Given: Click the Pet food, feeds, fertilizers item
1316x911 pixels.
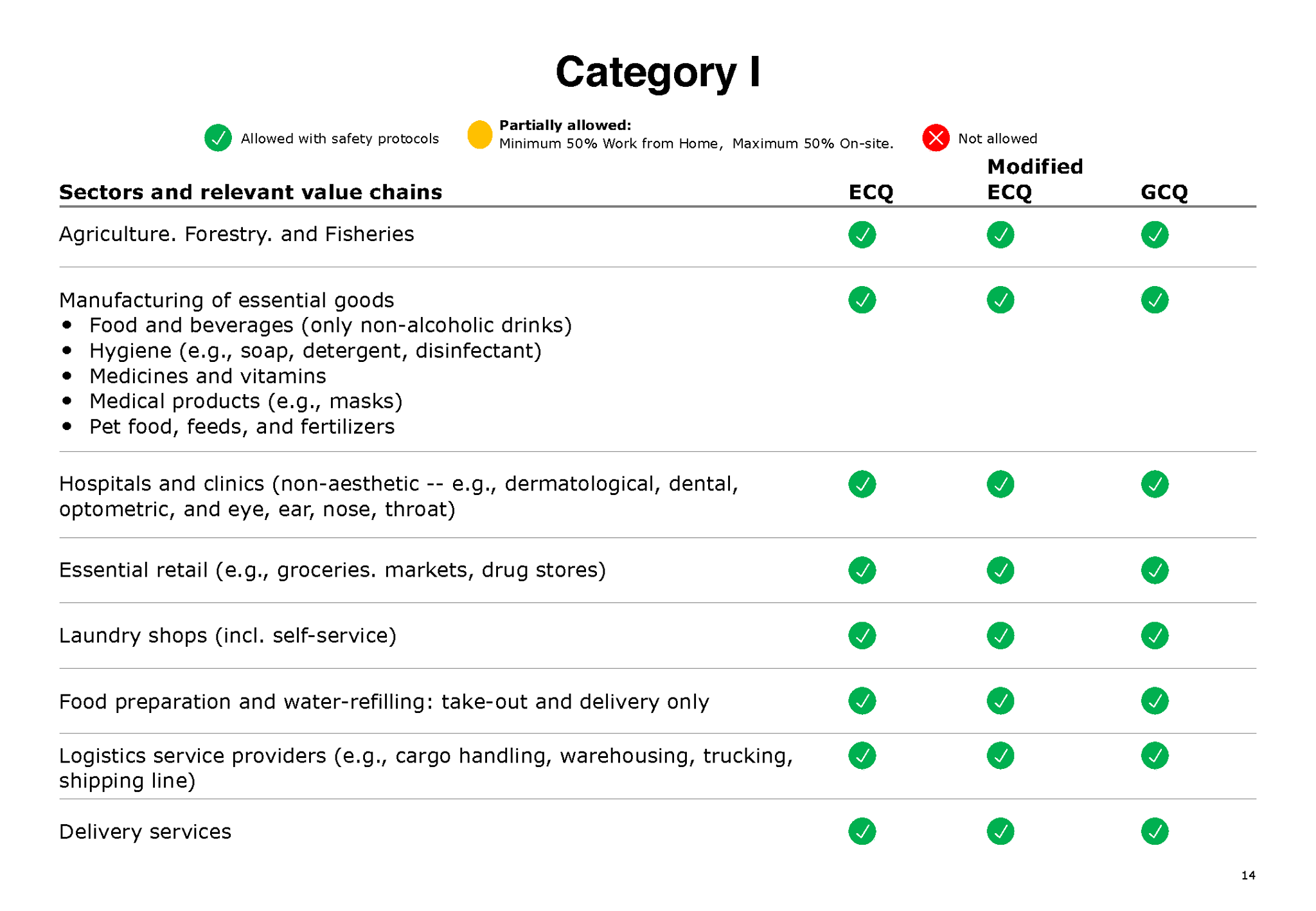Looking at the screenshot, I should point(242,427).
